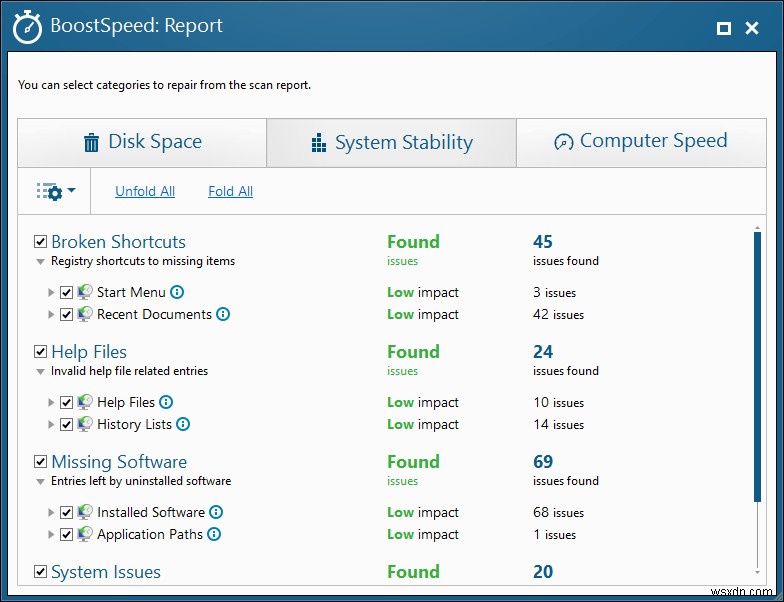
Task: Click the Unfold All link
Action: click(145, 192)
